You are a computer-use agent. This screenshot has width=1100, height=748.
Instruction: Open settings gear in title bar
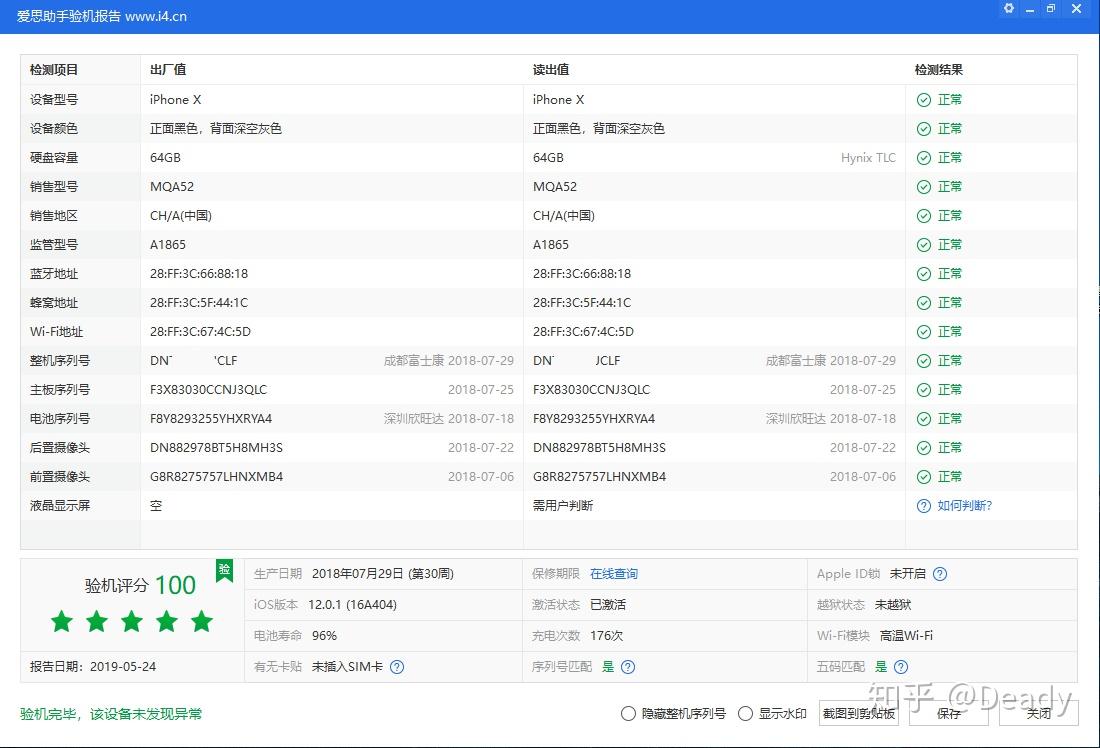1008,8
